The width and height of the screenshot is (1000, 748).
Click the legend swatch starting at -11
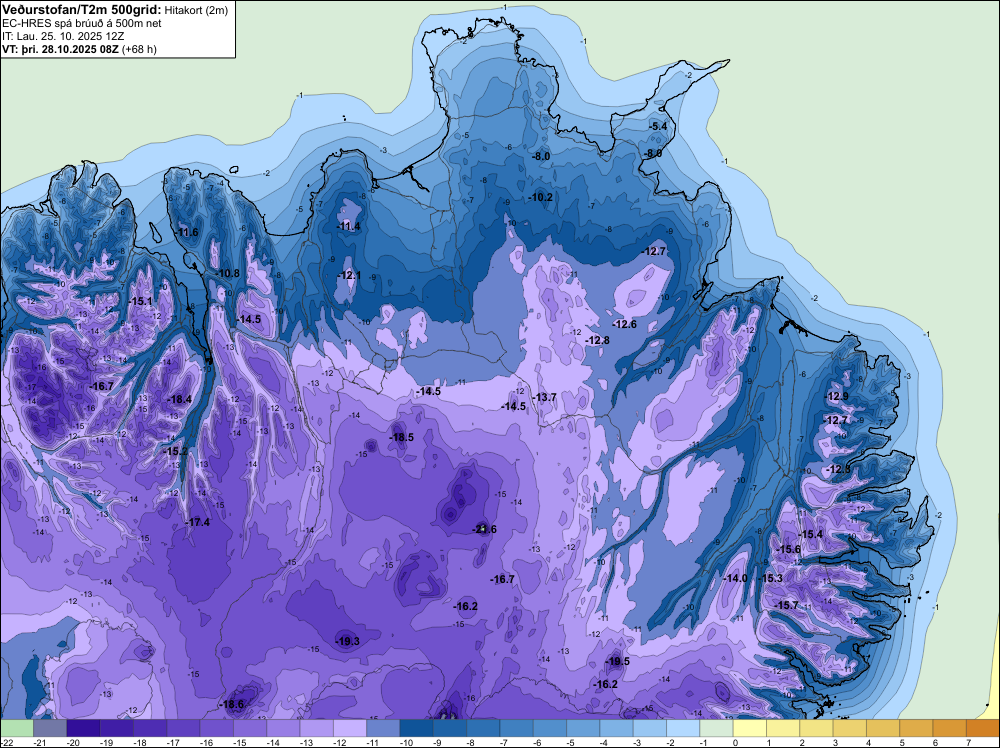(383, 728)
